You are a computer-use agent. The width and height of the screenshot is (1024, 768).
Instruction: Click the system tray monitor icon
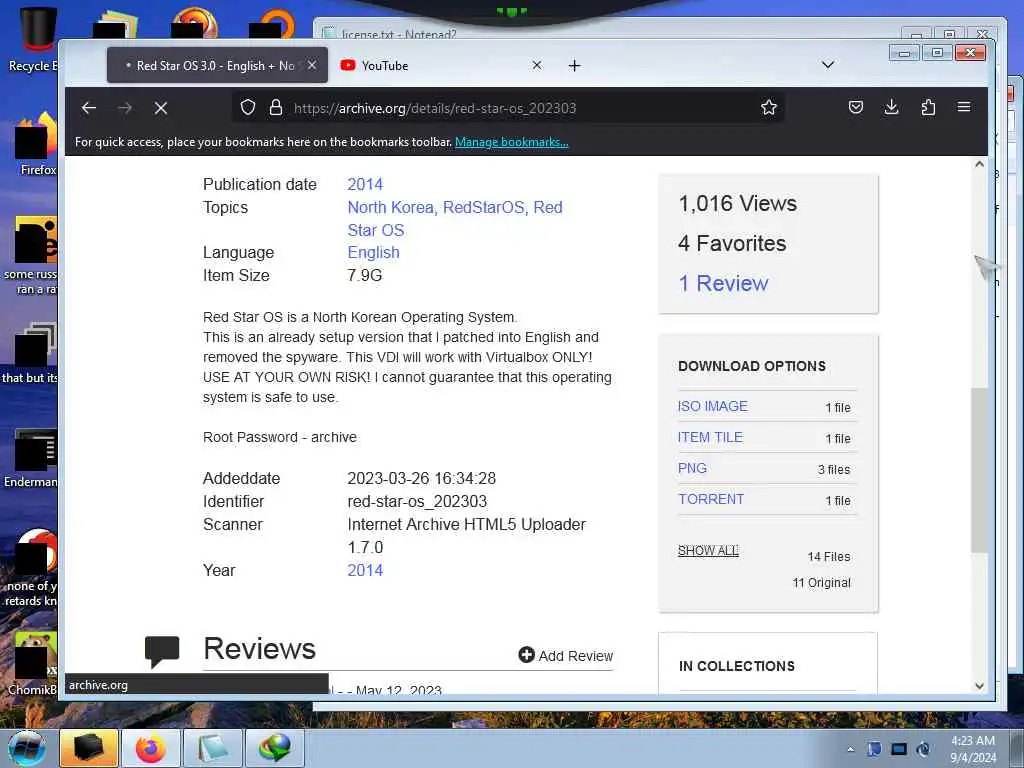(899, 749)
